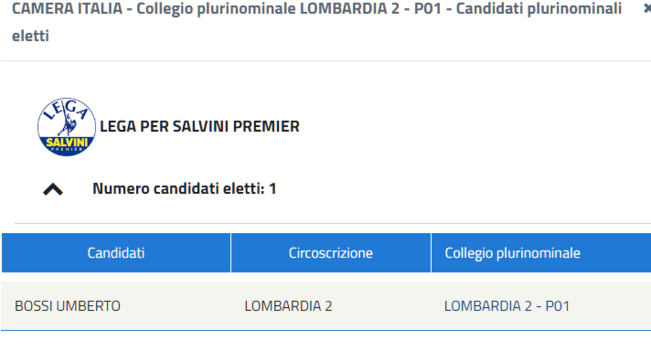Collapse the elected candidates list chevron

pyautogui.click(x=53, y=189)
